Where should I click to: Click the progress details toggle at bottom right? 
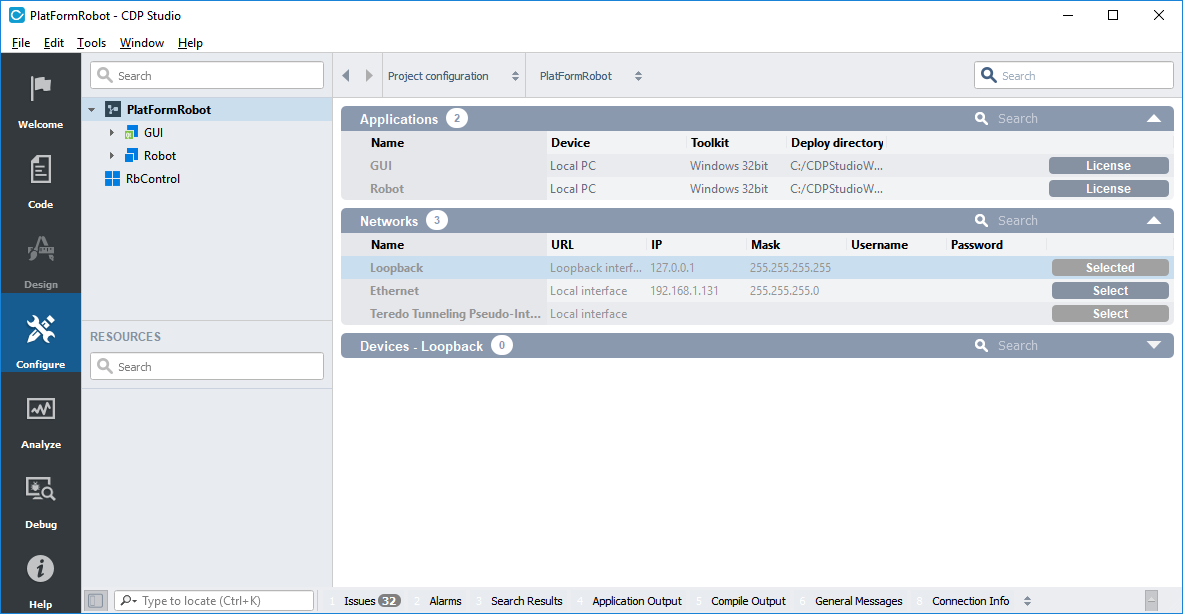point(1151,600)
